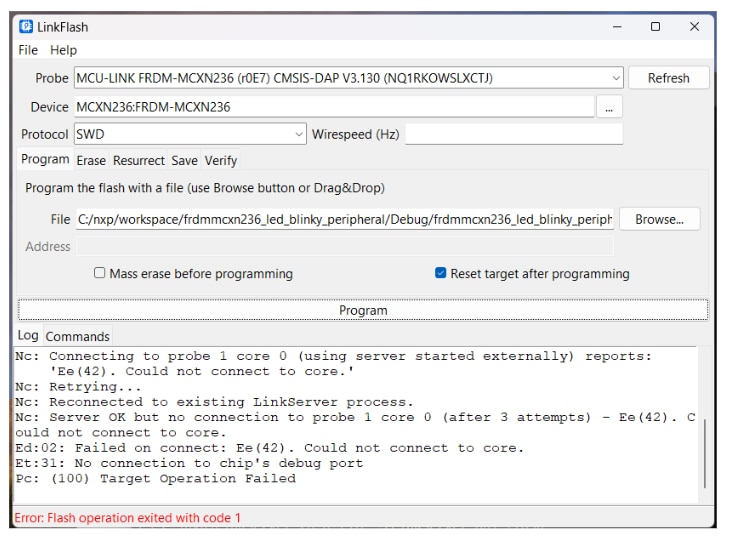Click the red flash error status message
This screenshot has height=541, width=729.
[128, 518]
